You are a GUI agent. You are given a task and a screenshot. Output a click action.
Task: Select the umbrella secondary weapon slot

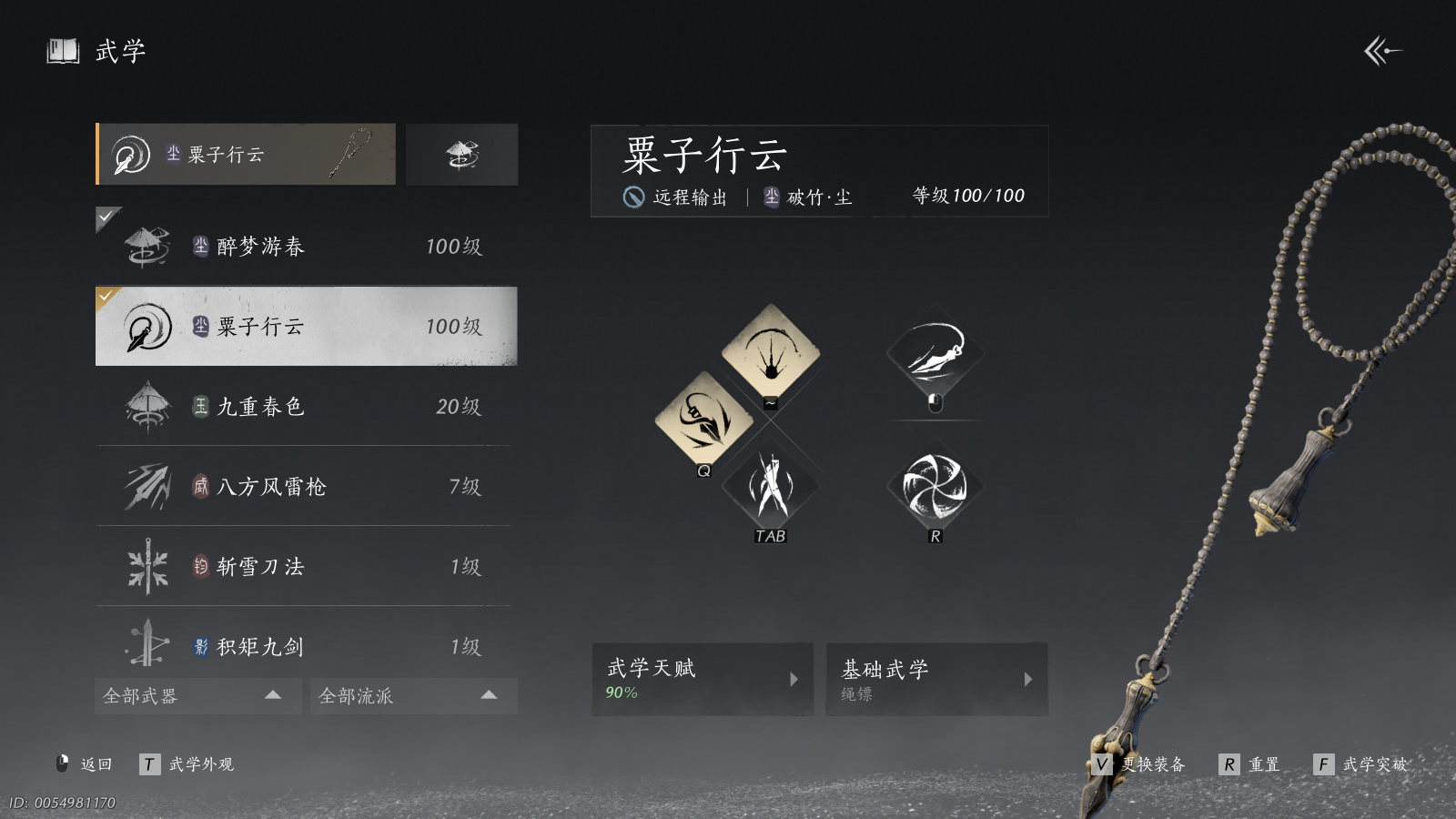coord(462,155)
